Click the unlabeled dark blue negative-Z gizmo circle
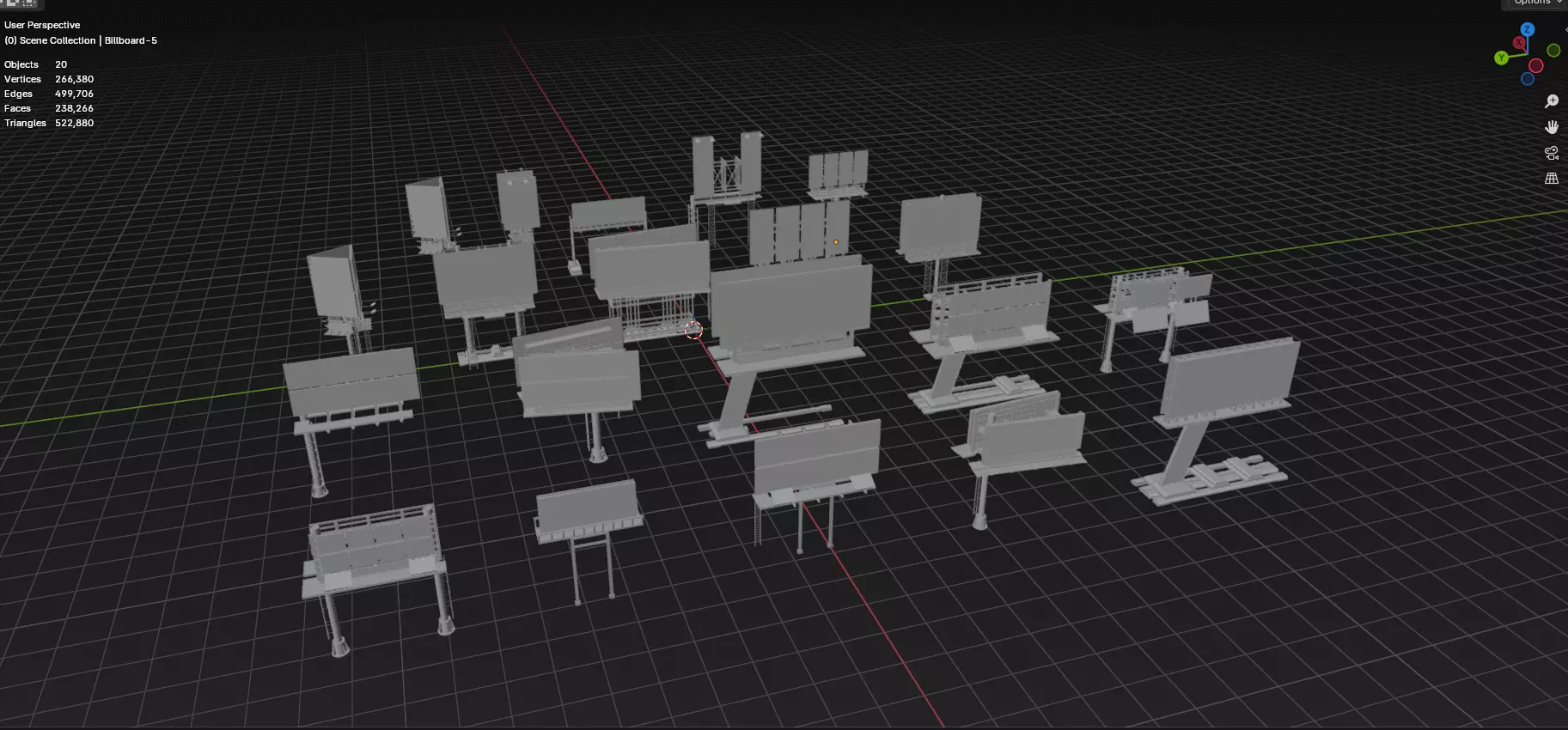Image resolution: width=1568 pixels, height=730 pixels. tap(1528, 79)
